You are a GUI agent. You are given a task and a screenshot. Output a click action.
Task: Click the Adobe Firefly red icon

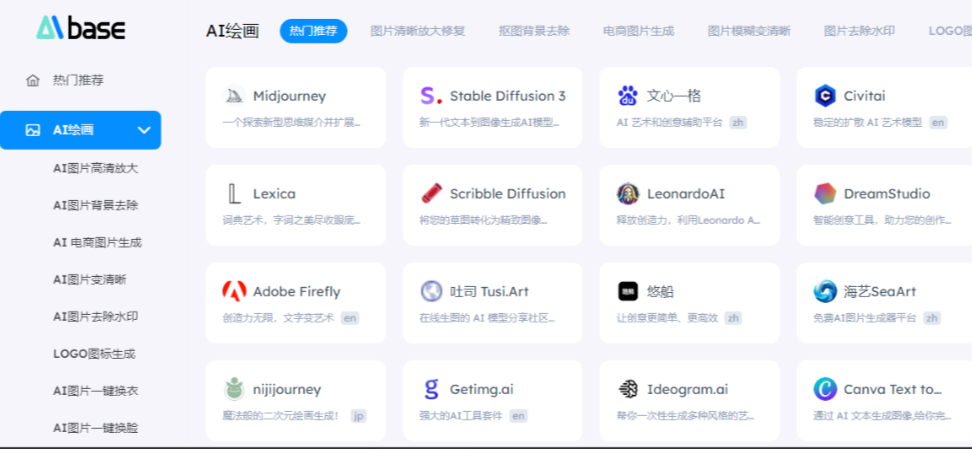tap(234, 291)
